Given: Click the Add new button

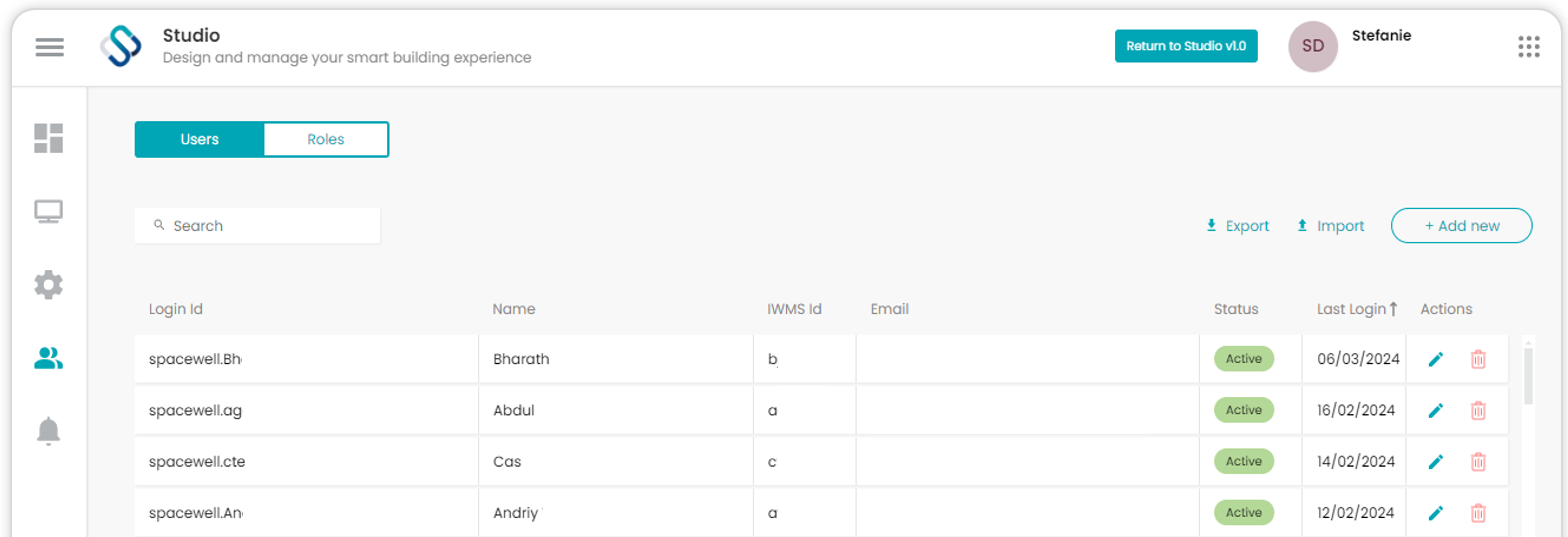Looking at the screenshot, I should (x=1461, y=226).
